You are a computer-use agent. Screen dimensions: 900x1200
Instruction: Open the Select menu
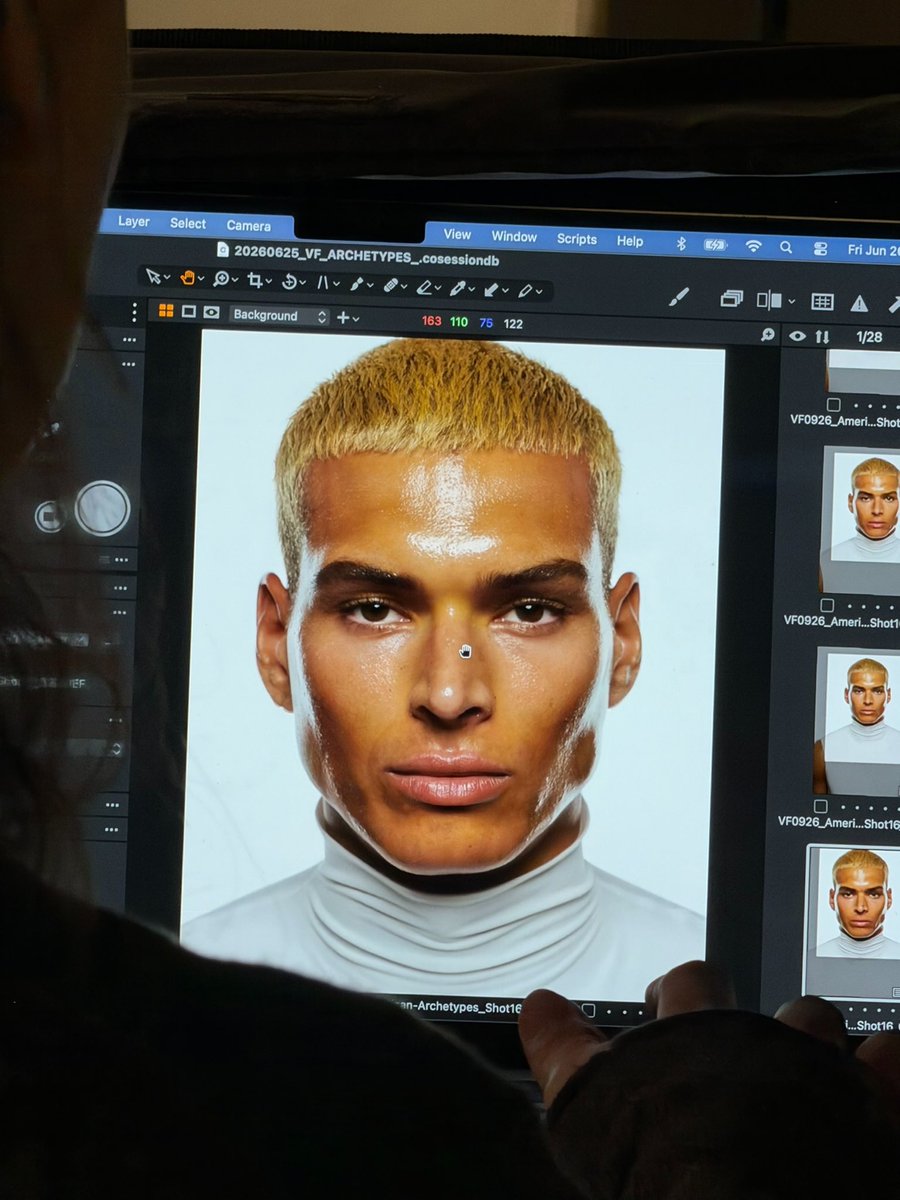tap(187, 224)
